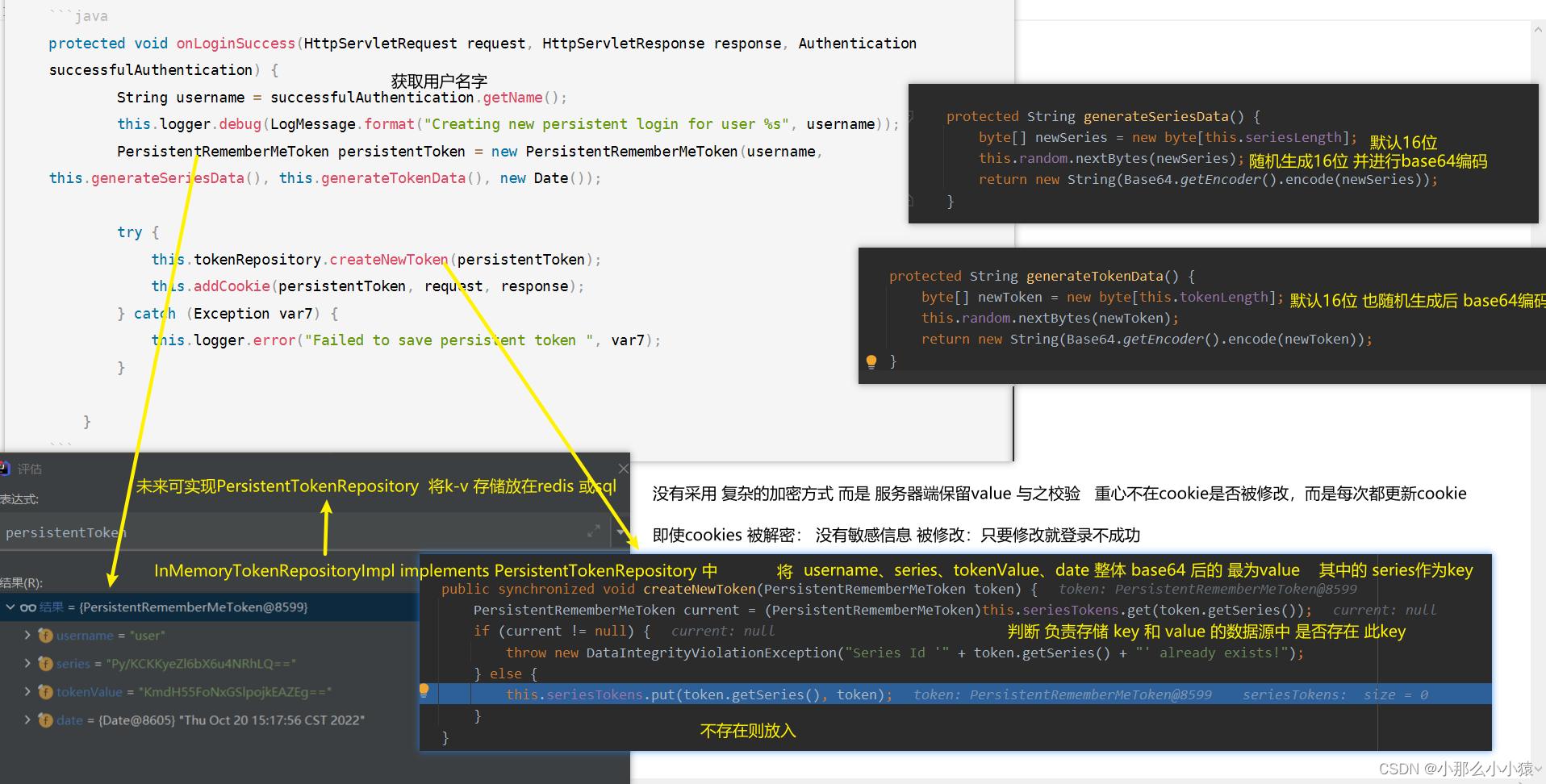
Task: Select the series value row
Action: point(210,664)
